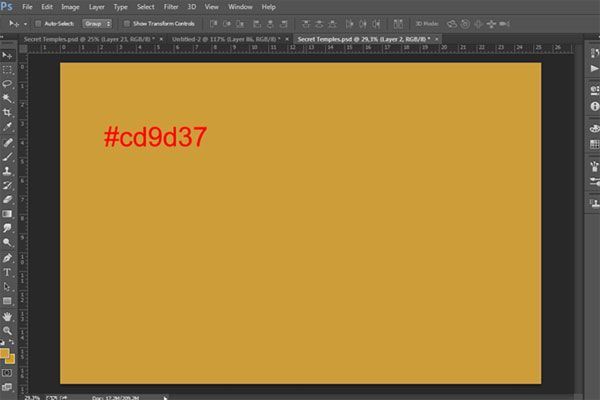Viewport: 600px width, 400px height.
Task: Open the Layer menu
Action: tap(96, 6)
